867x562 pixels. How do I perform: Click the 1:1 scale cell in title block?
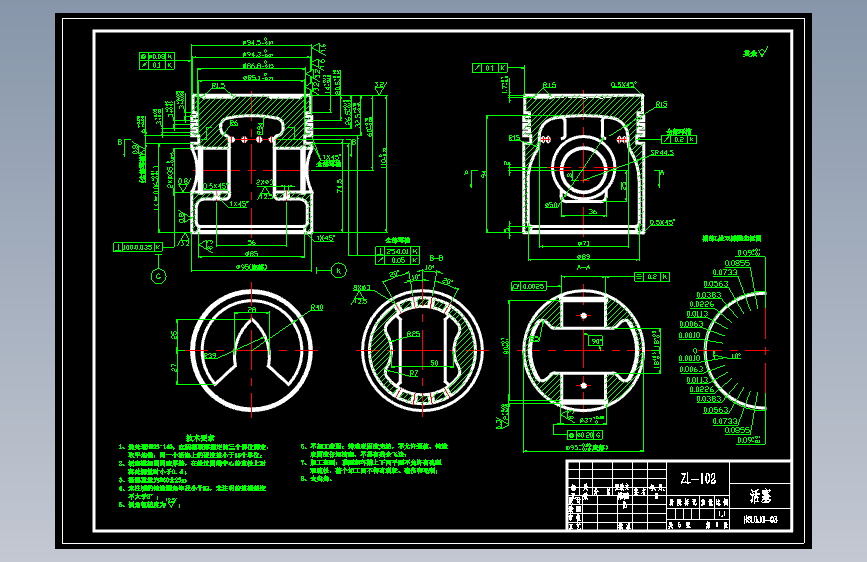click(x=722, y=514)
